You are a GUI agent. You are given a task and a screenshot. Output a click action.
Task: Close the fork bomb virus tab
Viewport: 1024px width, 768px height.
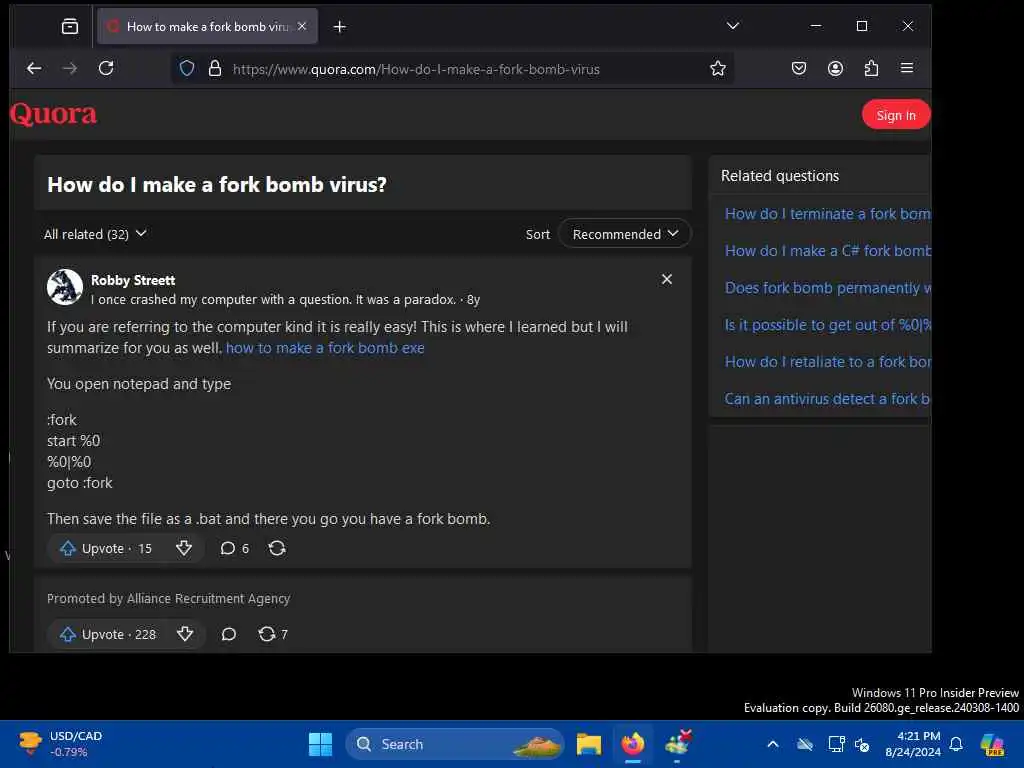302,26
